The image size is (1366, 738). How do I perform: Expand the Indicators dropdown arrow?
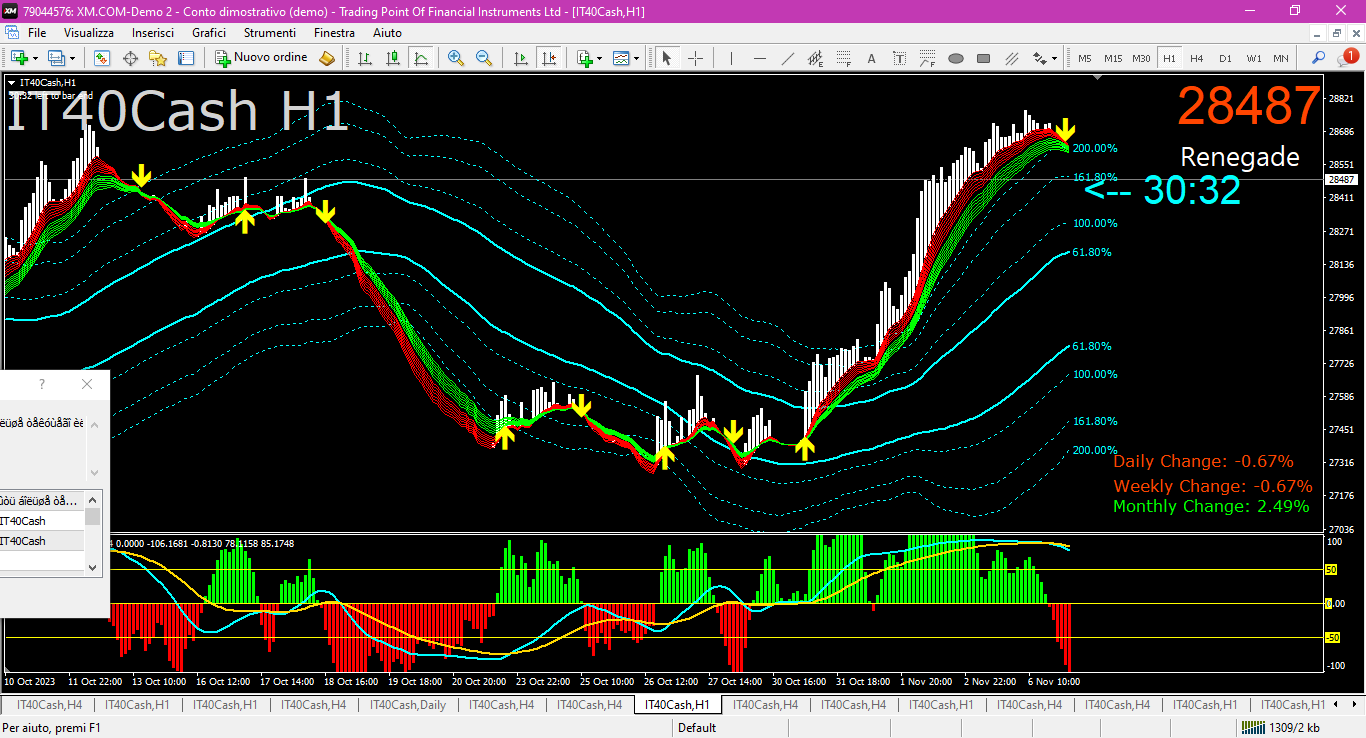point(599,58)
